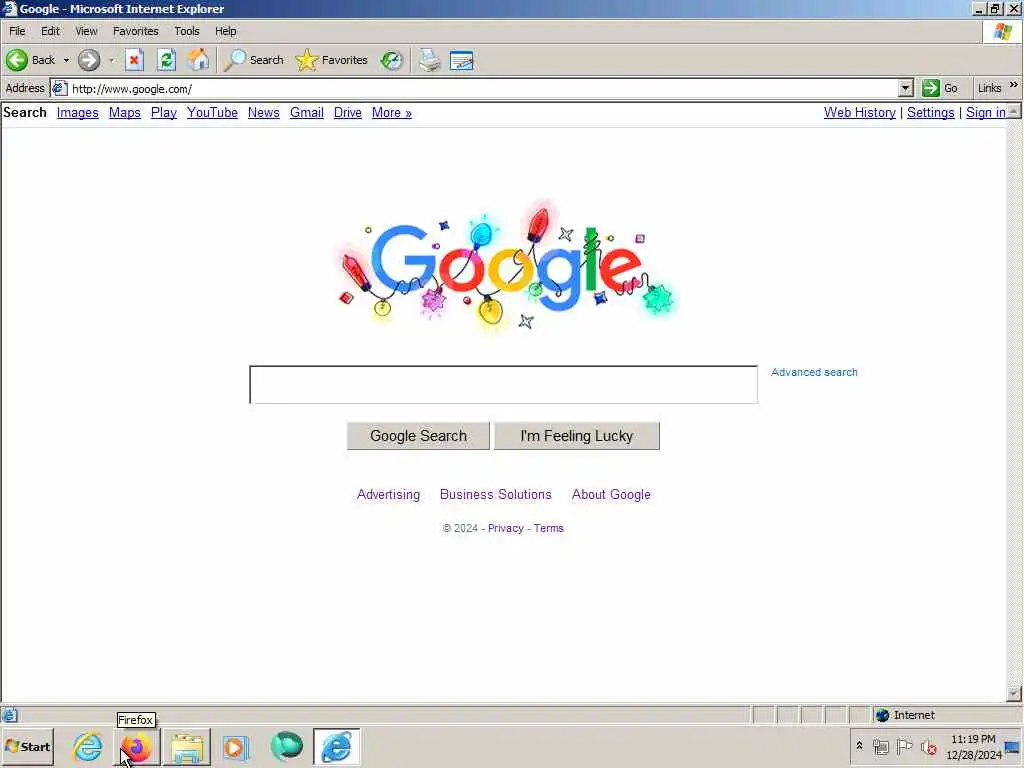The width and height of the screenshot is (1024, 768).
Task: Click the network tray icon
Action: pyautogui.click(x=881, y=746)
